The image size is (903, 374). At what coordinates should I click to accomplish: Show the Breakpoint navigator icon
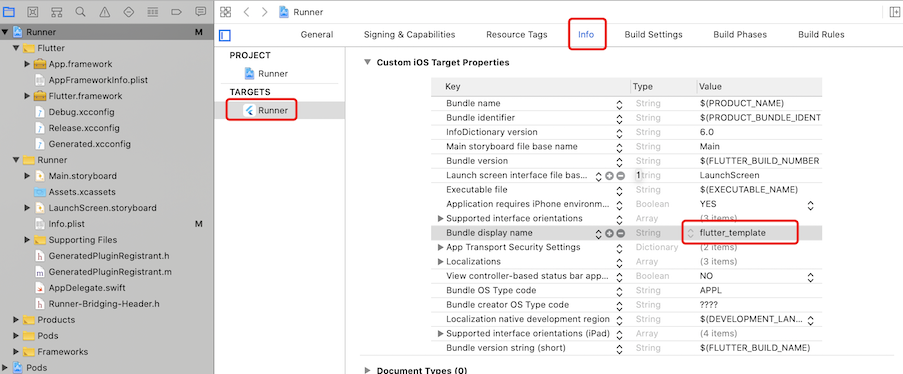[176, 12]
